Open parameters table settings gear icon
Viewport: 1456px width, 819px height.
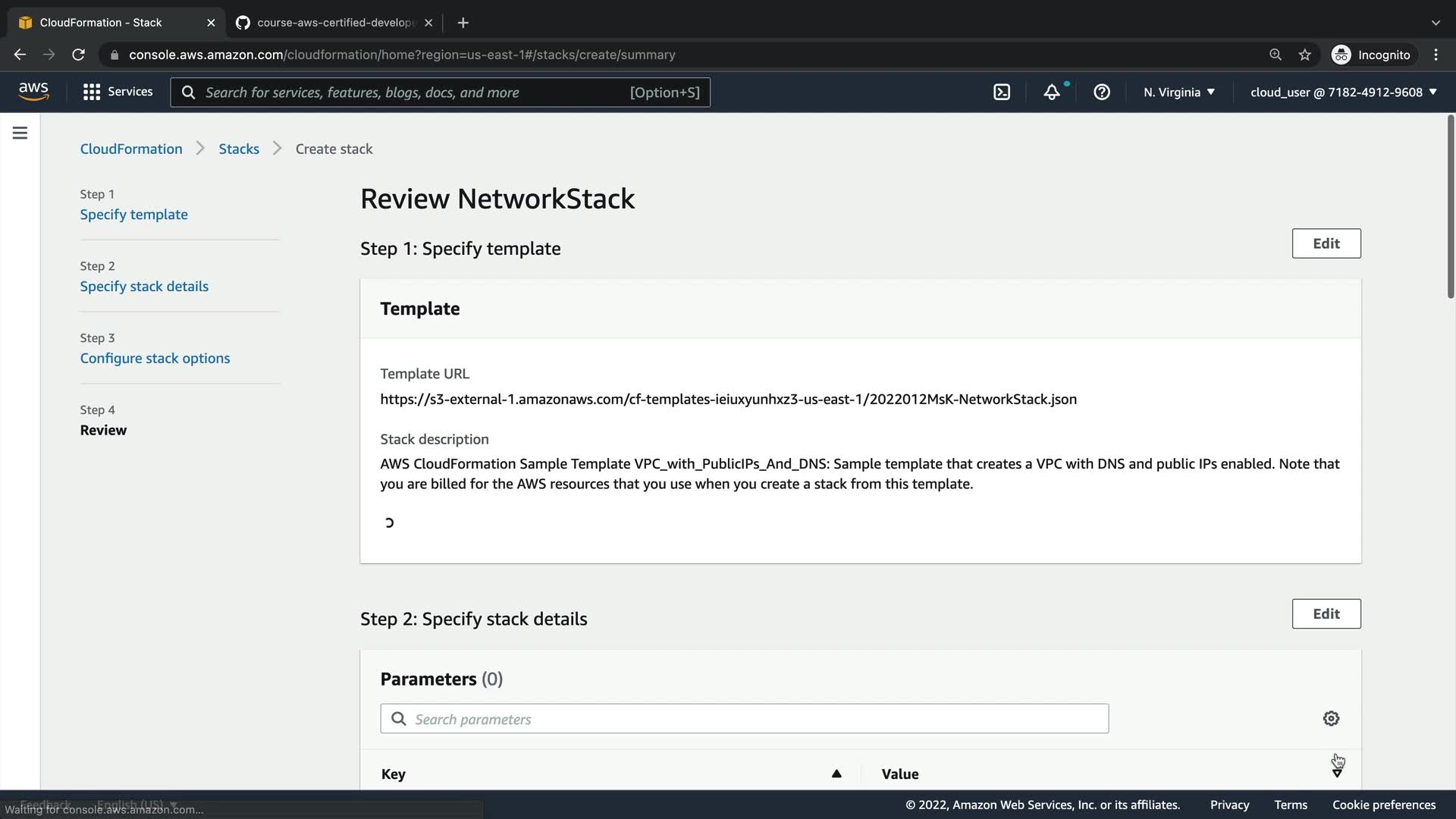click(1331, 719)
